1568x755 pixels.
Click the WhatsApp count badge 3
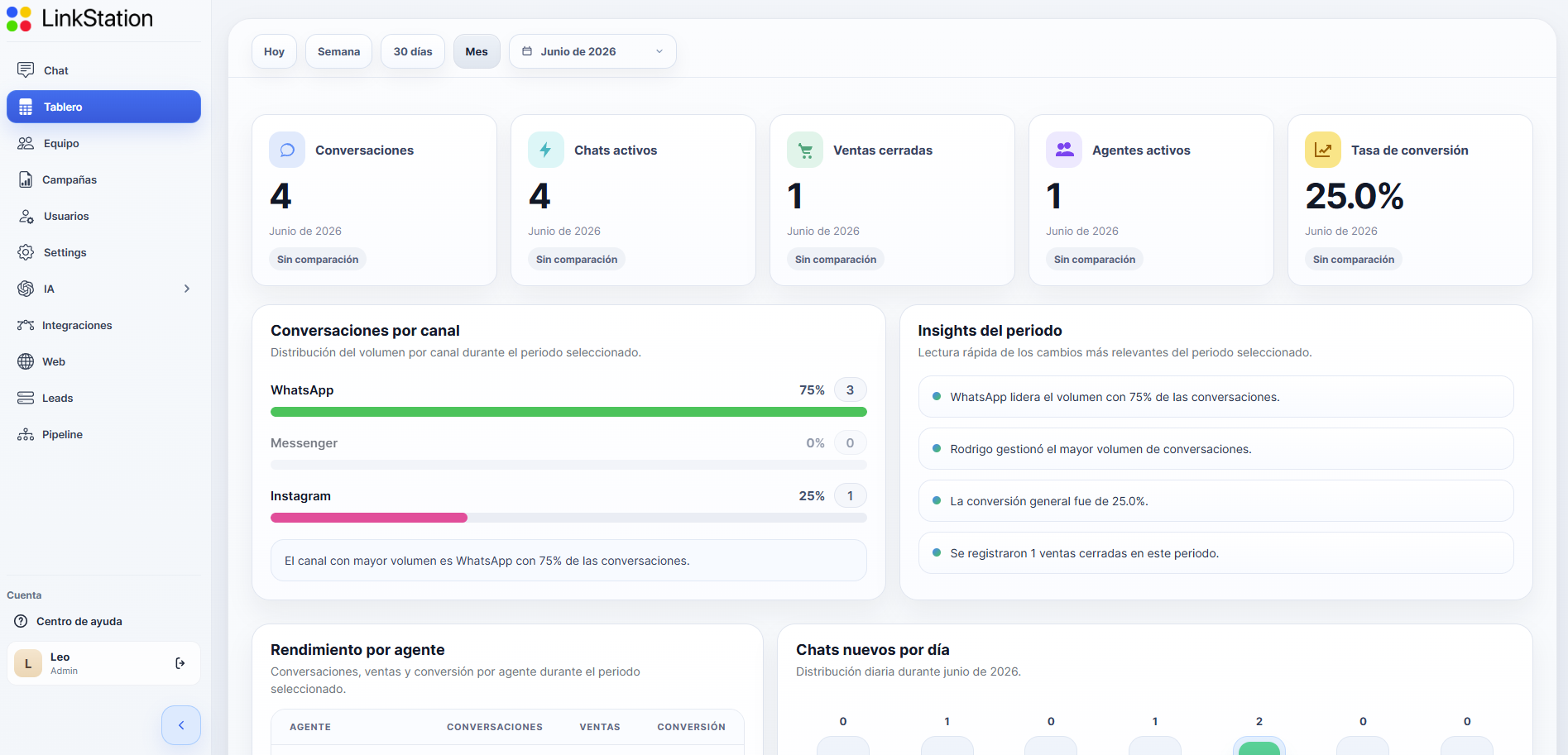pyautogui.click(x=850, y=389)
